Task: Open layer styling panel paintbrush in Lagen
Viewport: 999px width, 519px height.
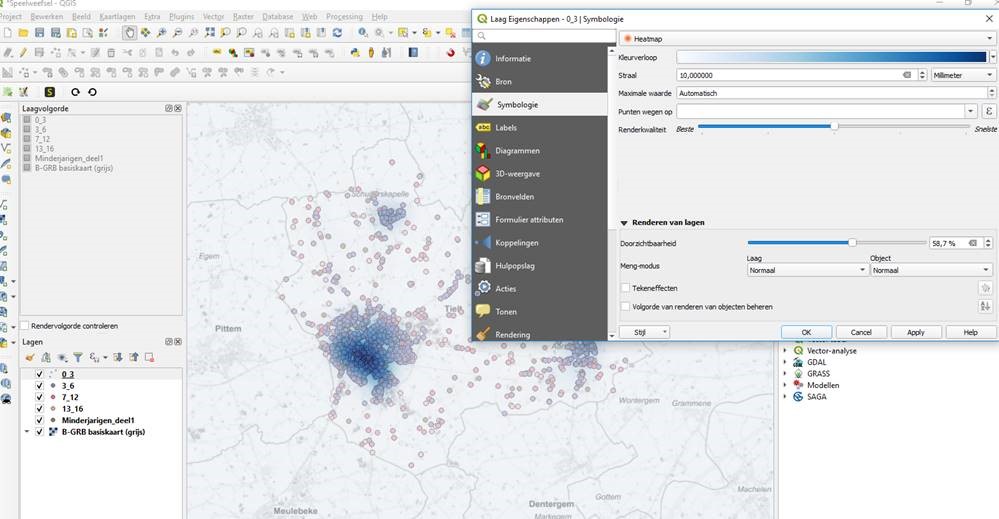Action: coord(30,358)
